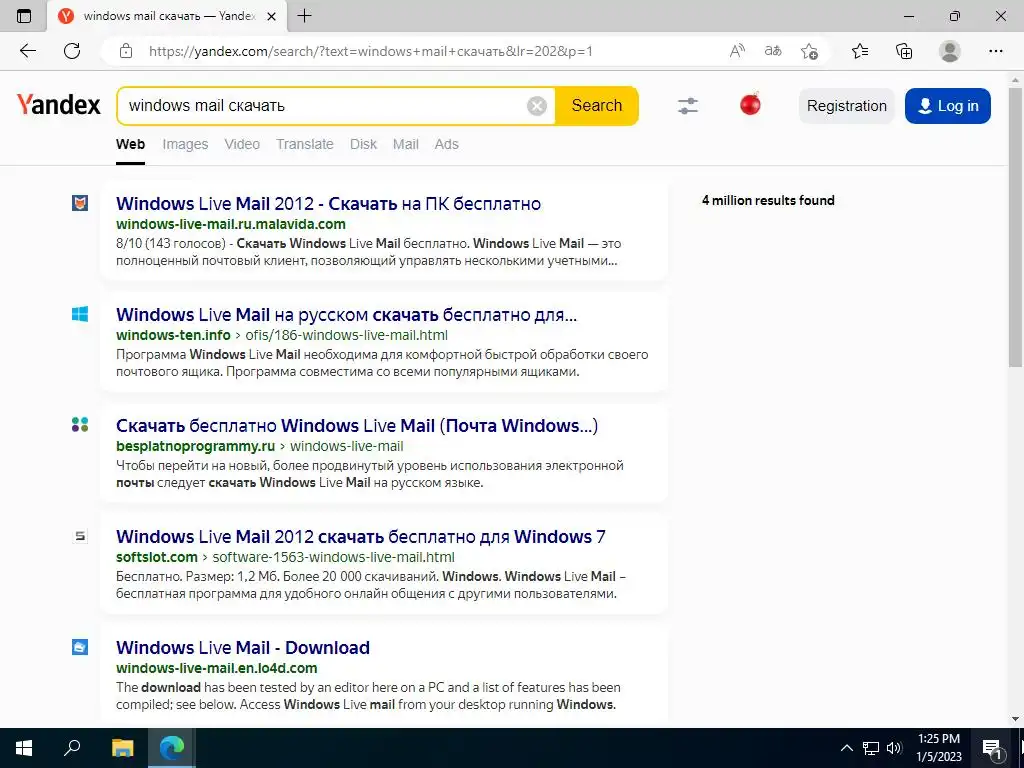Open Windows Live Mail 2012 softslot result
Image resolution: width=1024 pixels, height=768 pixels.
[361, 537]
